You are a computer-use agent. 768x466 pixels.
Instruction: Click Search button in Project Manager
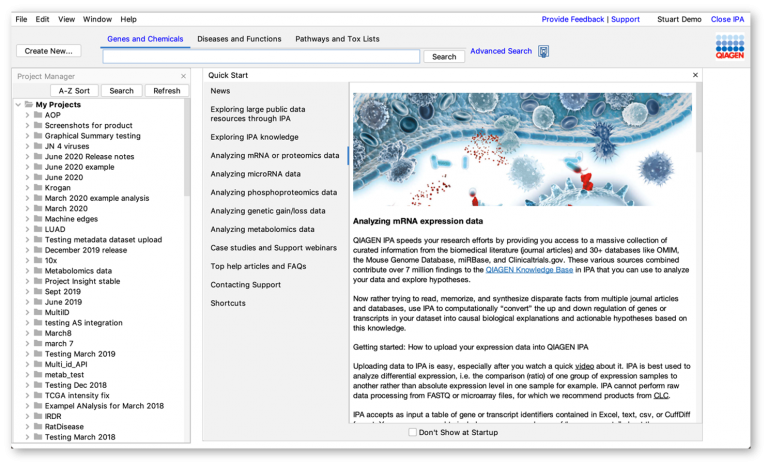point(121,91)
